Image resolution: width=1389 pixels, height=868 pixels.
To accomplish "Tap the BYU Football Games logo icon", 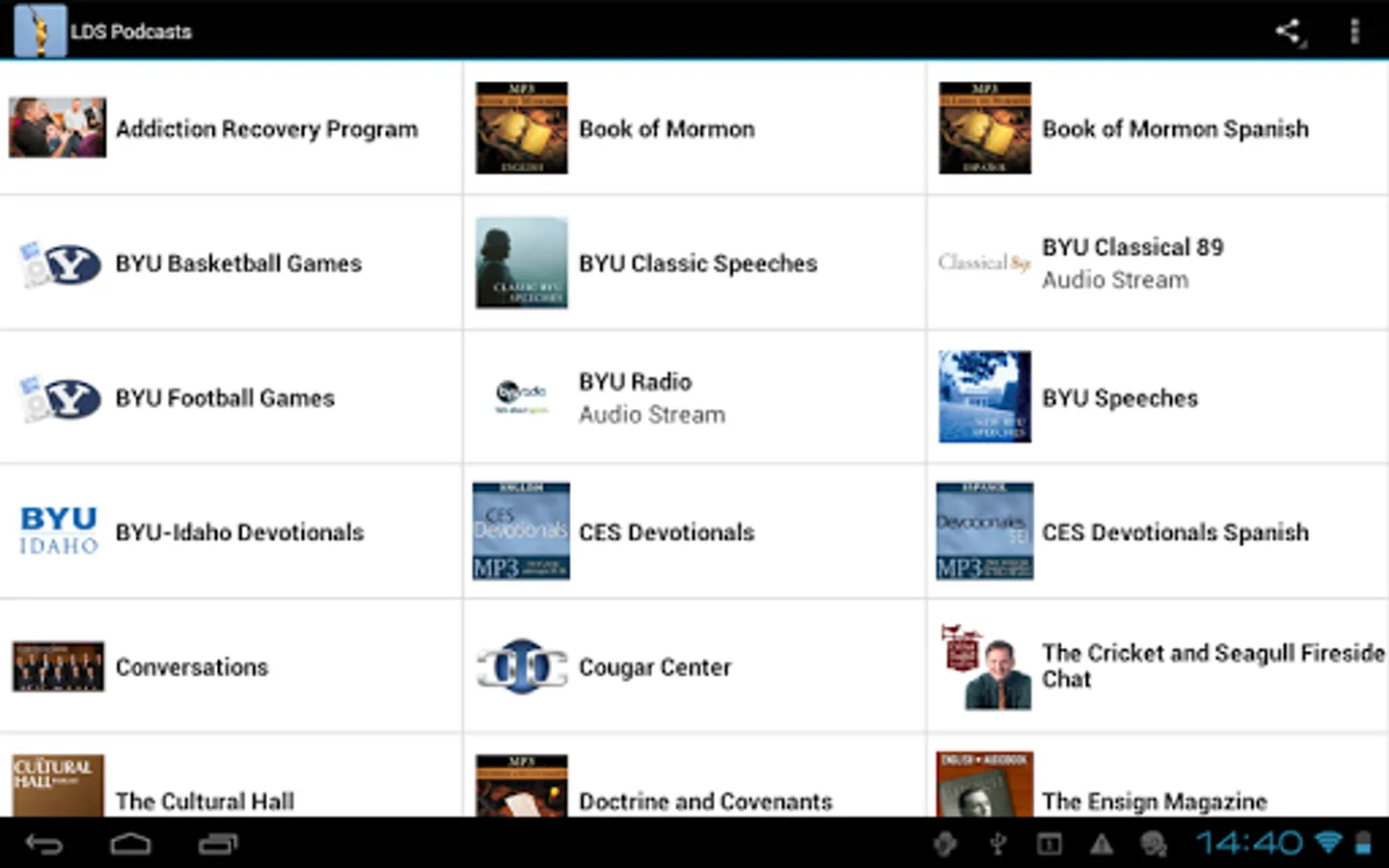I will [x=59, y=397].
